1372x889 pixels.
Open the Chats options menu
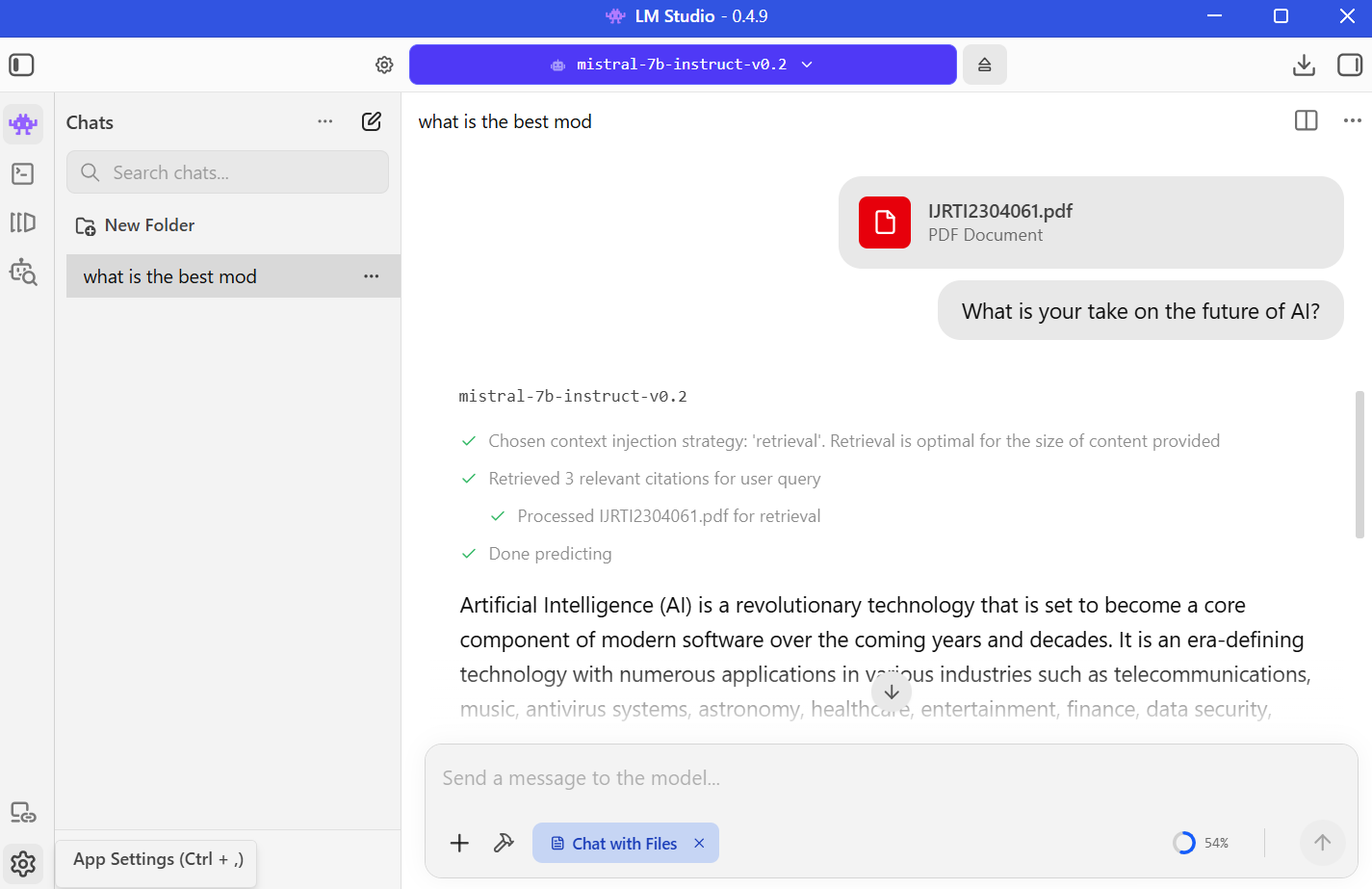[x=325, y=121]
